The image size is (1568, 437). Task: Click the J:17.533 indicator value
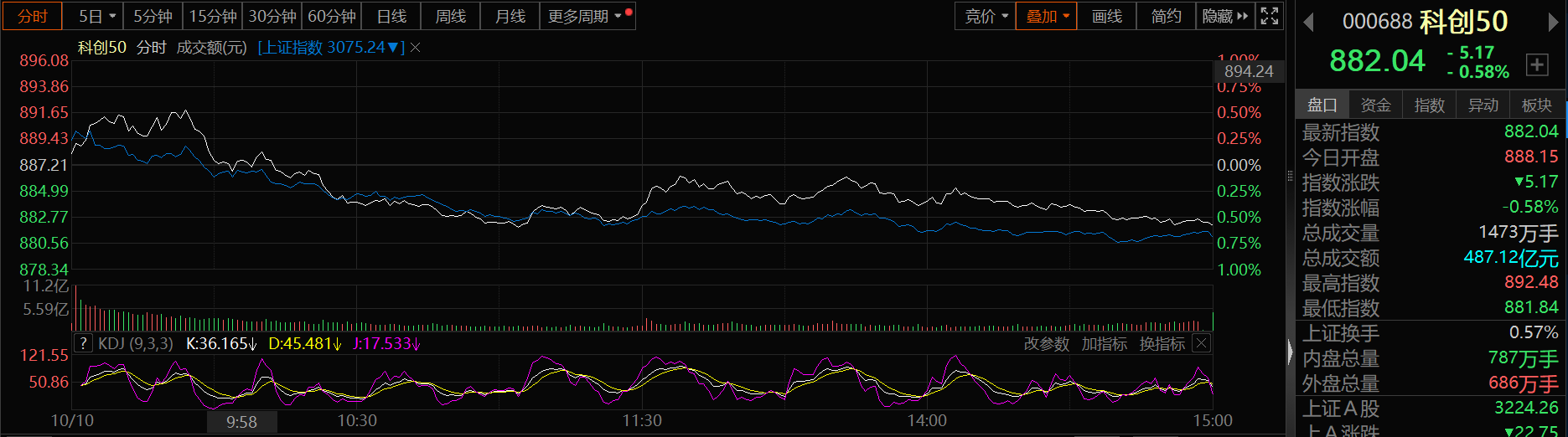pos(386,343)
